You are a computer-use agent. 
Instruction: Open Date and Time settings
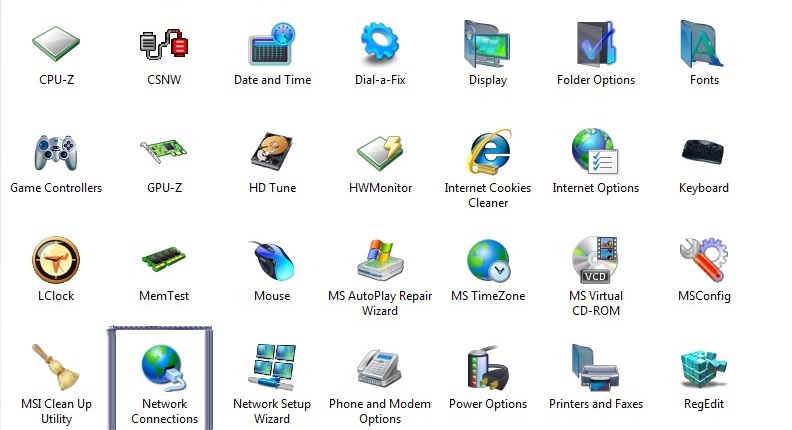tap(272, 45)
